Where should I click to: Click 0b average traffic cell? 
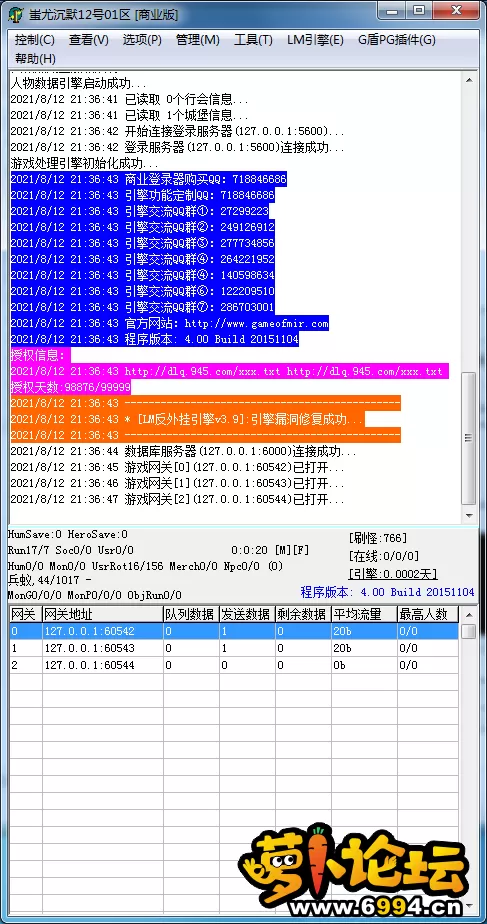364,665
